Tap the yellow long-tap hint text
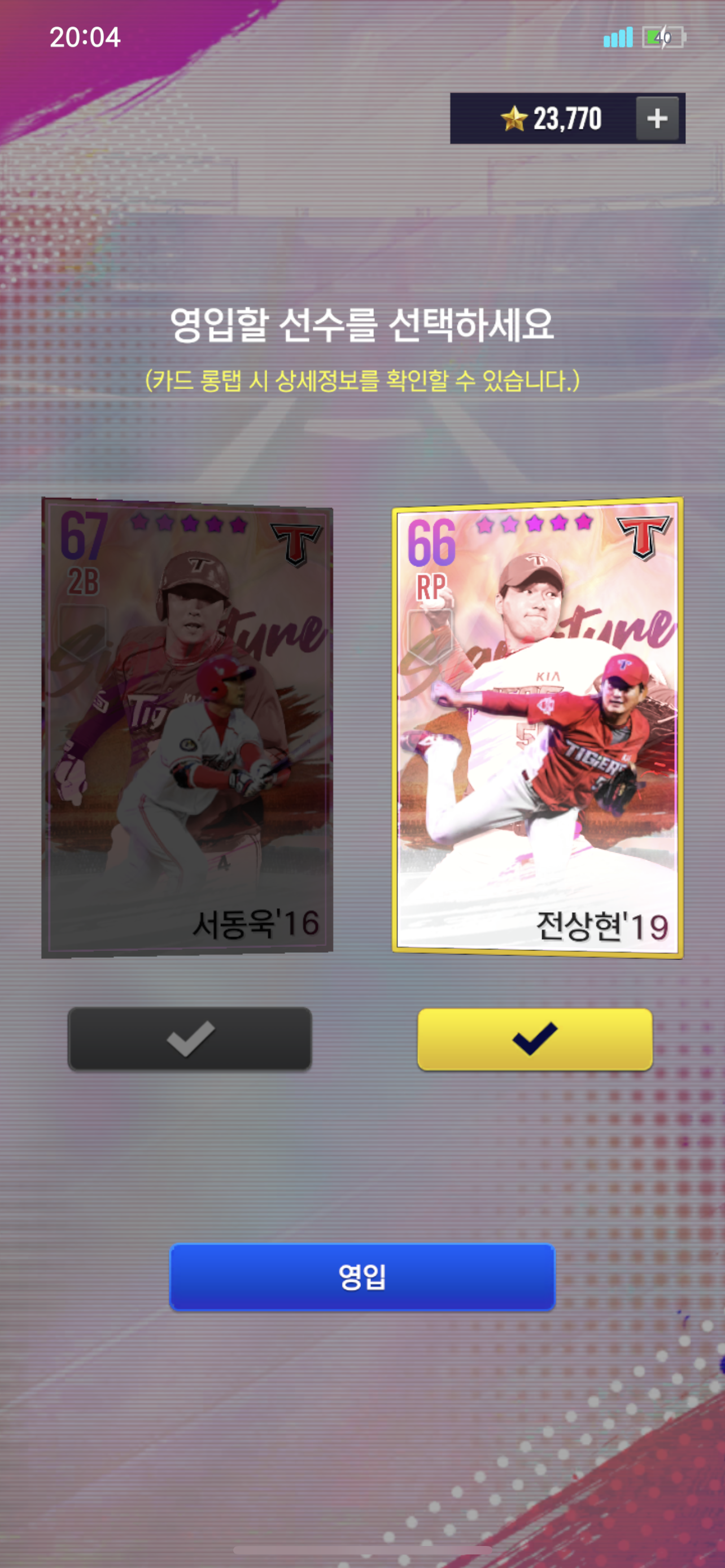This screenshot has width=725, height=1568. pos(362,380)
